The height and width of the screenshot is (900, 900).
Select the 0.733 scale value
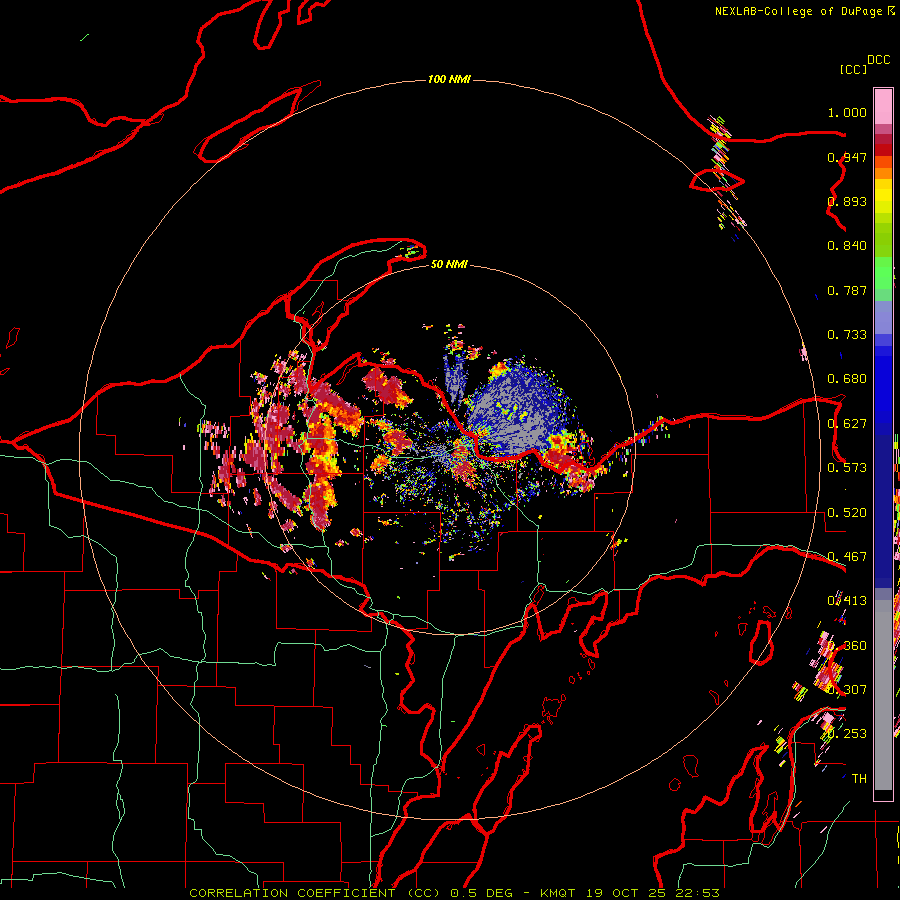click(x=847, y=335)
